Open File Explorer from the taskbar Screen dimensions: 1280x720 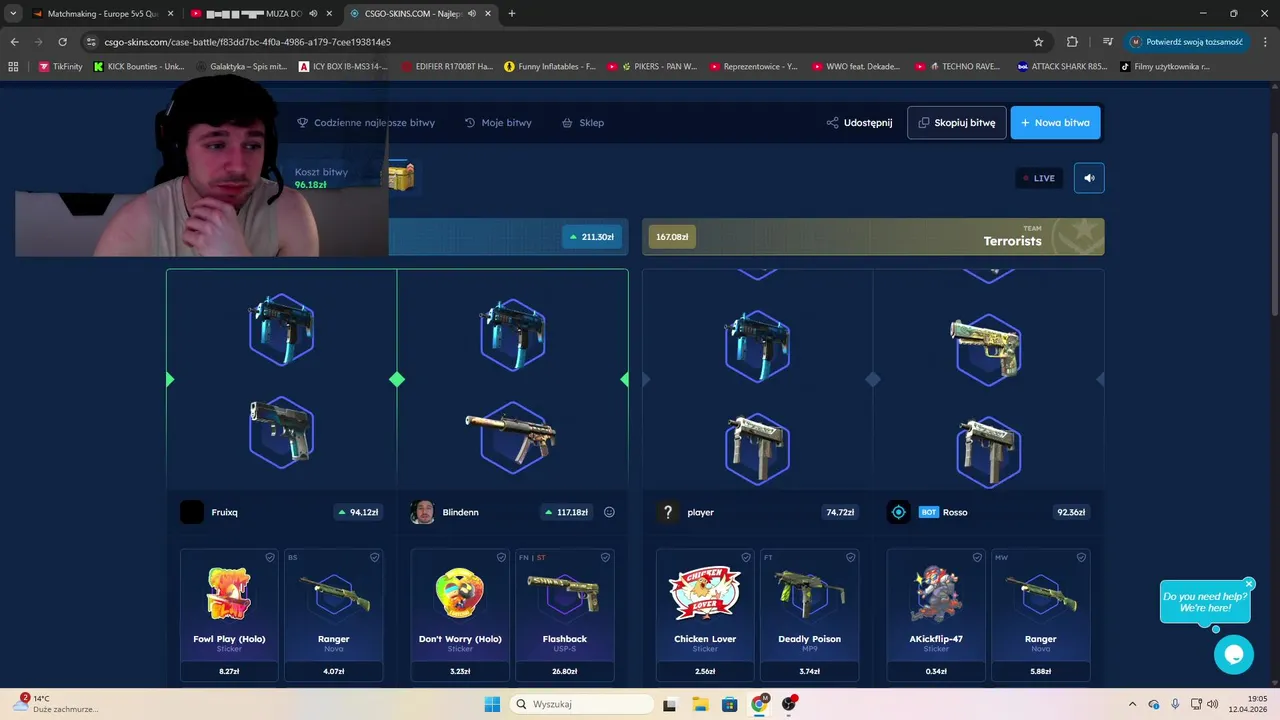(701, 704)
